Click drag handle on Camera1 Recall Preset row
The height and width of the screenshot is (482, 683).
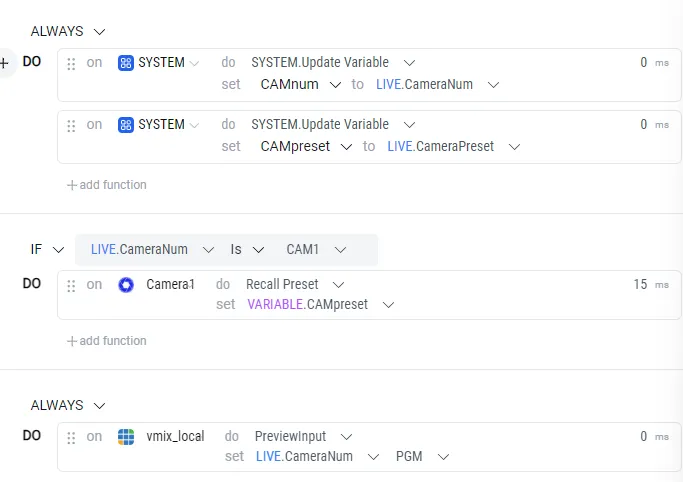[71, 286]
